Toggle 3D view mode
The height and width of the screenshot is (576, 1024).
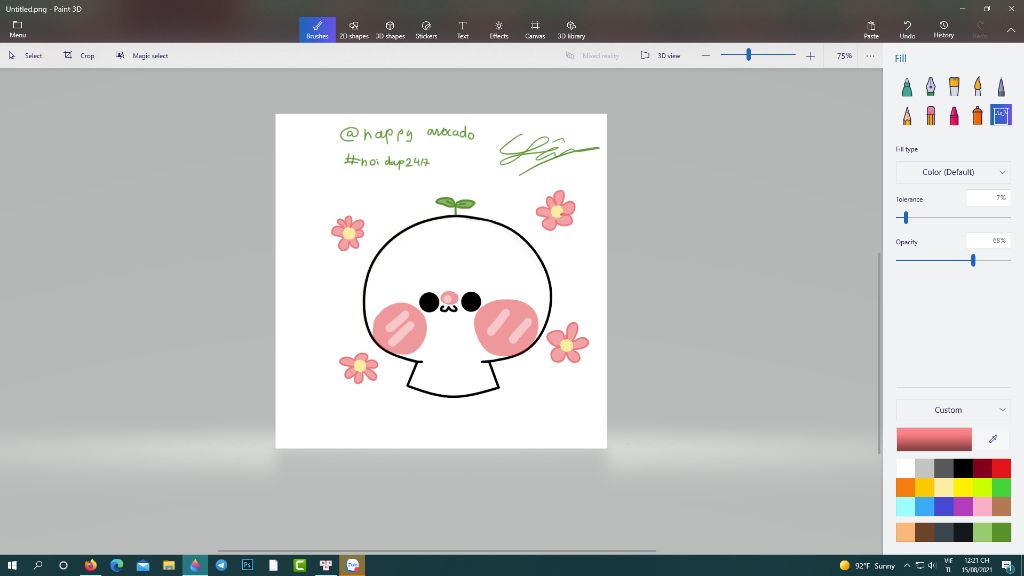661,56
